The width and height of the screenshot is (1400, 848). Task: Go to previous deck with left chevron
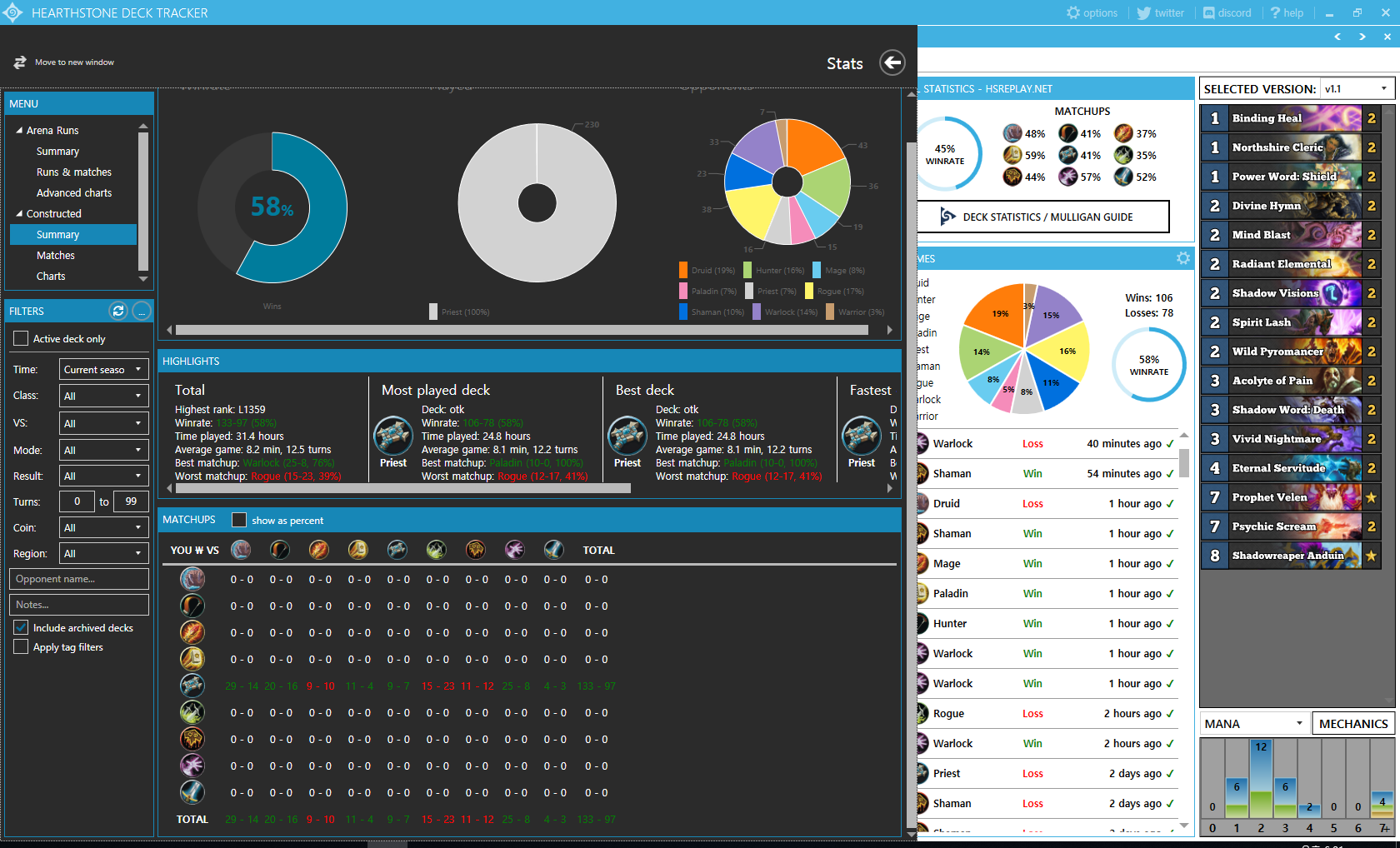(x=1337, y=37)
